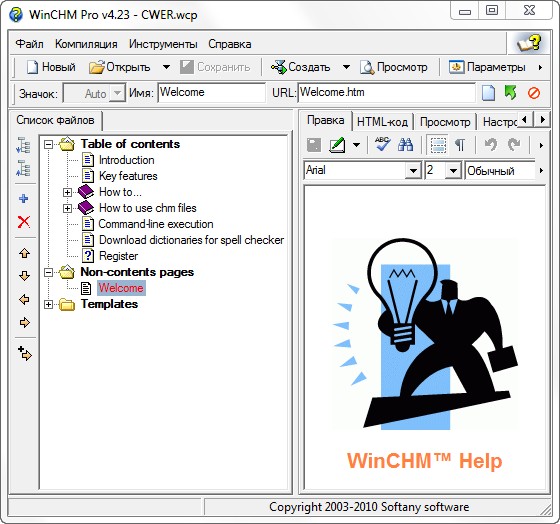Open the Инструменты menu

coord(163,44)
